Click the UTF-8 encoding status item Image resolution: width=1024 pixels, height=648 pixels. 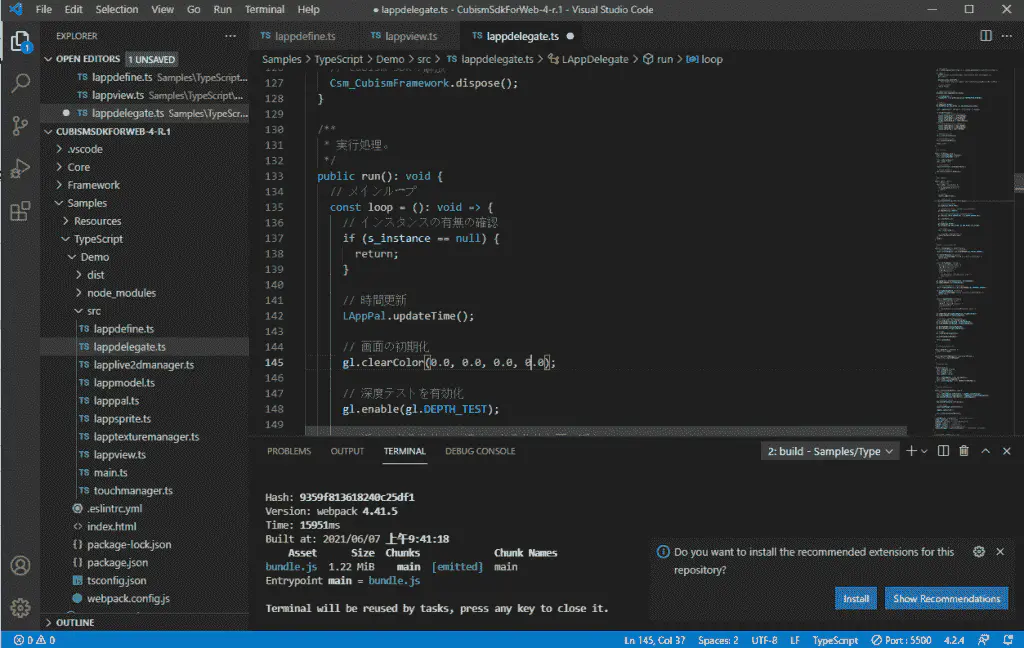point(764,640)
